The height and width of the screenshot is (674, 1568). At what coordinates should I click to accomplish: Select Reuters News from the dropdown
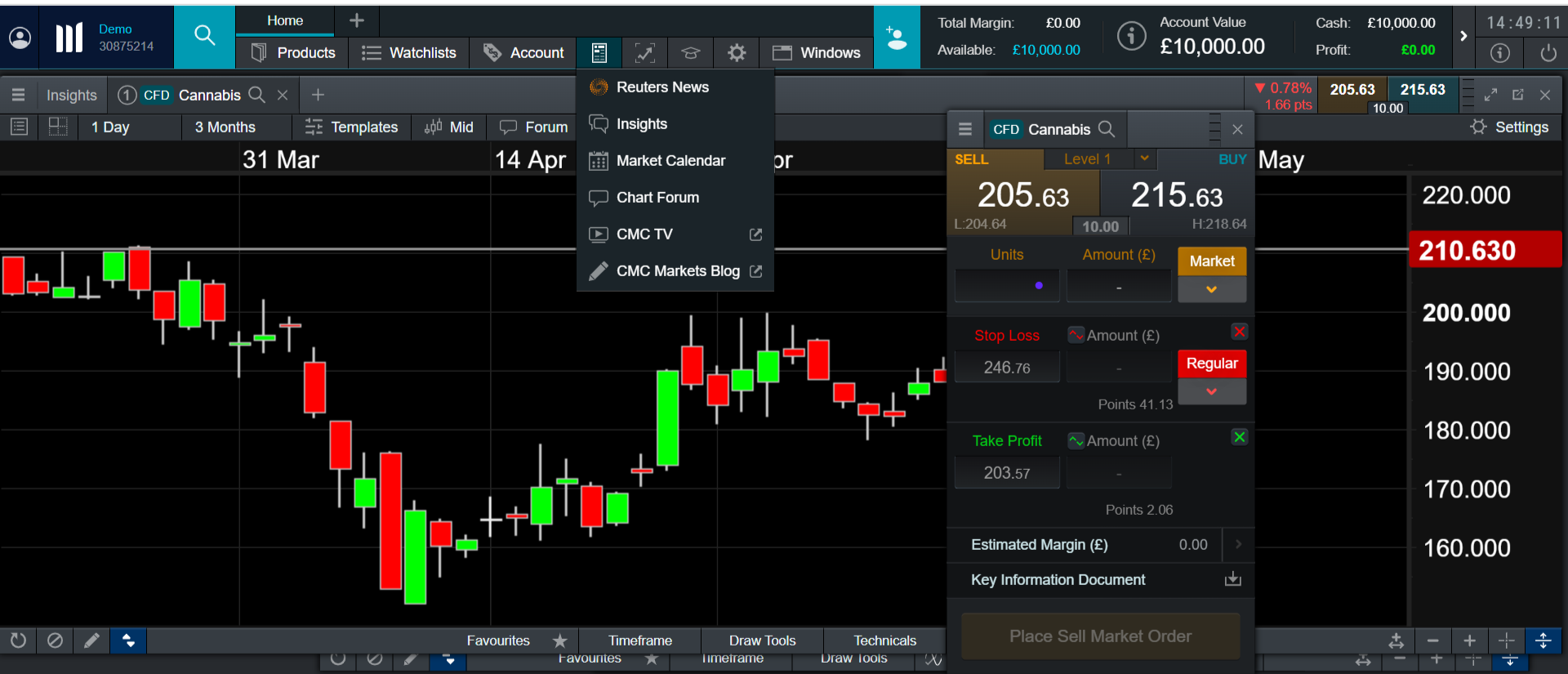coord(675,87)
